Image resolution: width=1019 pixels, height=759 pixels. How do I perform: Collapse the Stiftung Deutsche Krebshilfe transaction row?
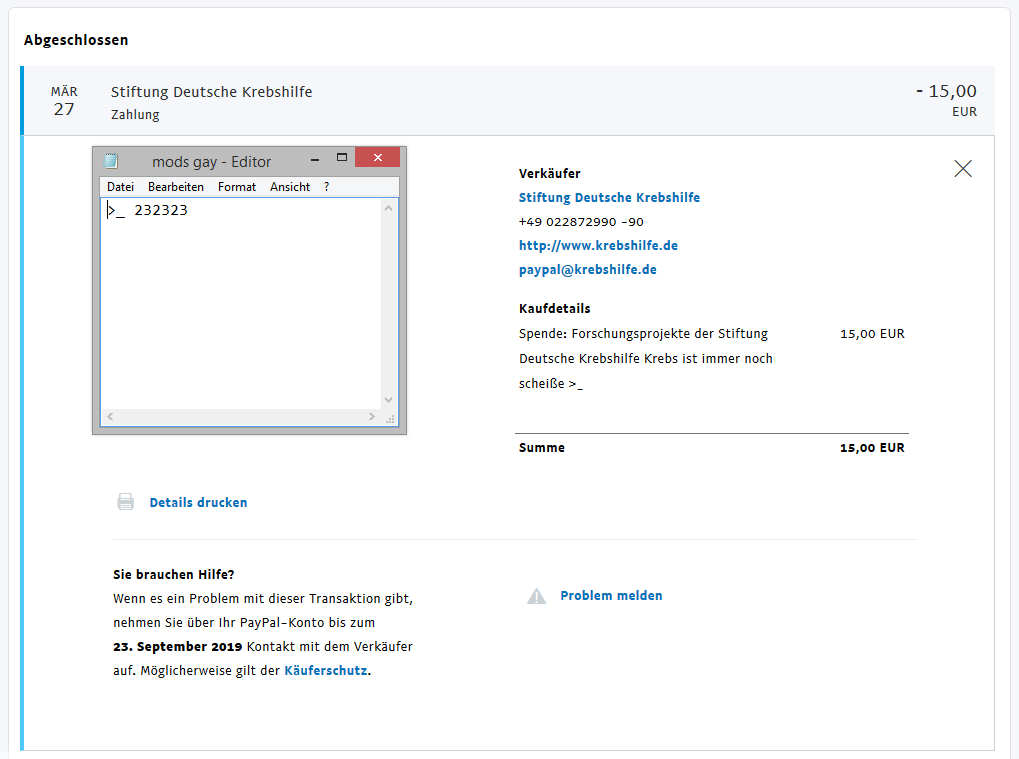point(508,101)
